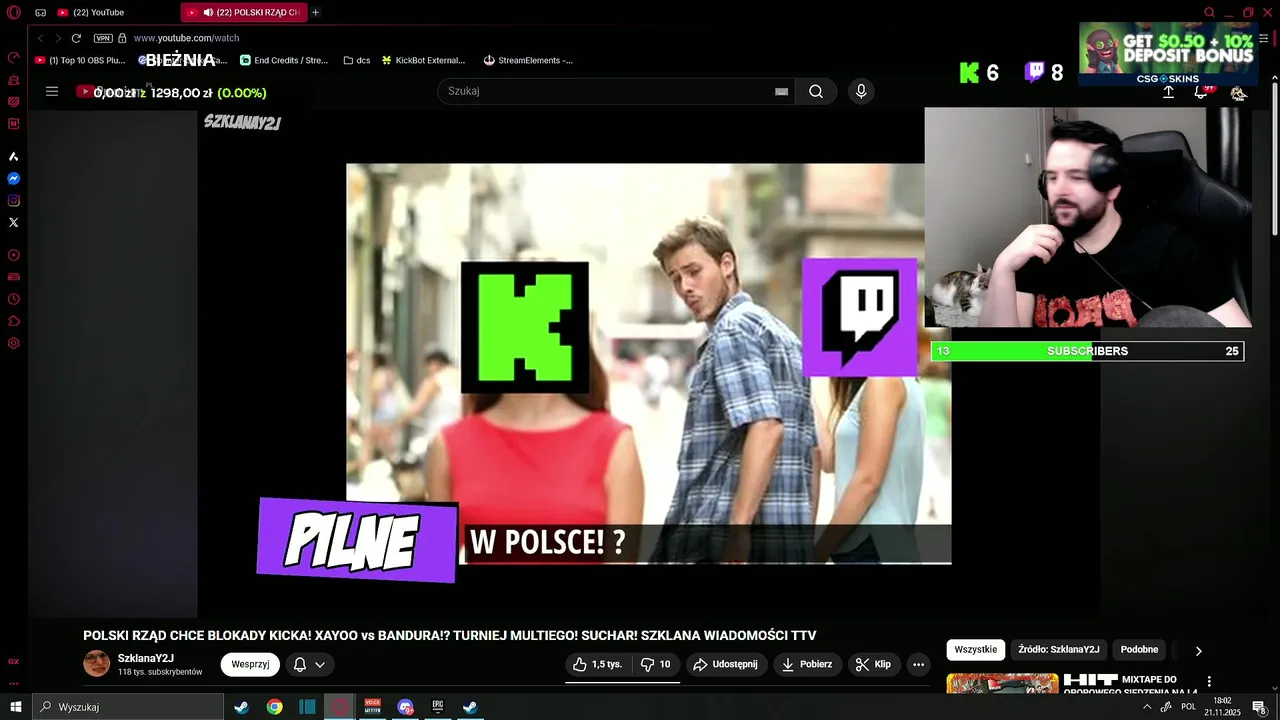
Task: Open YouTube account avatar menu
Action: pyautogui.click(x=1238, y=93)
